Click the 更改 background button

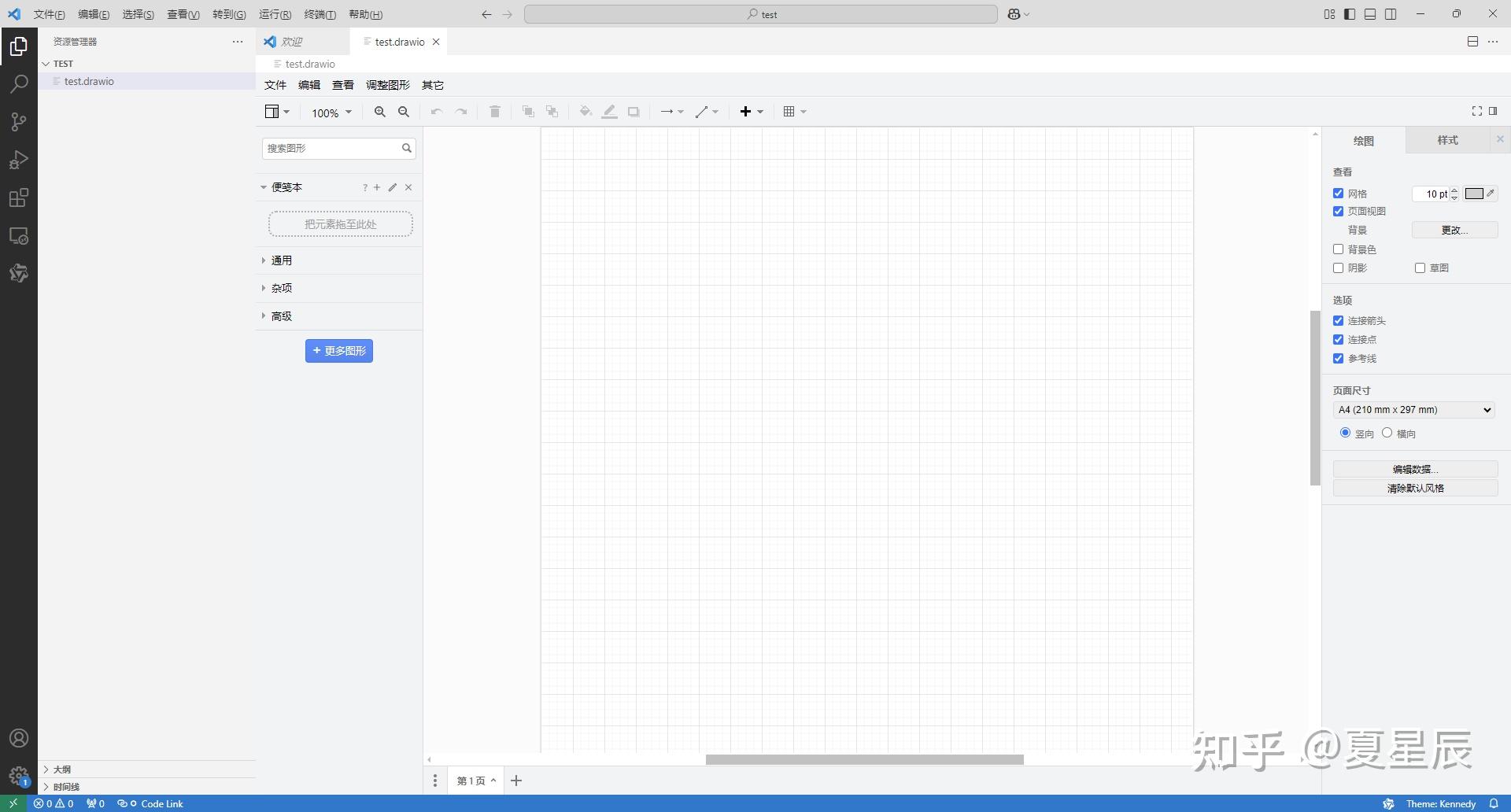1454,230
